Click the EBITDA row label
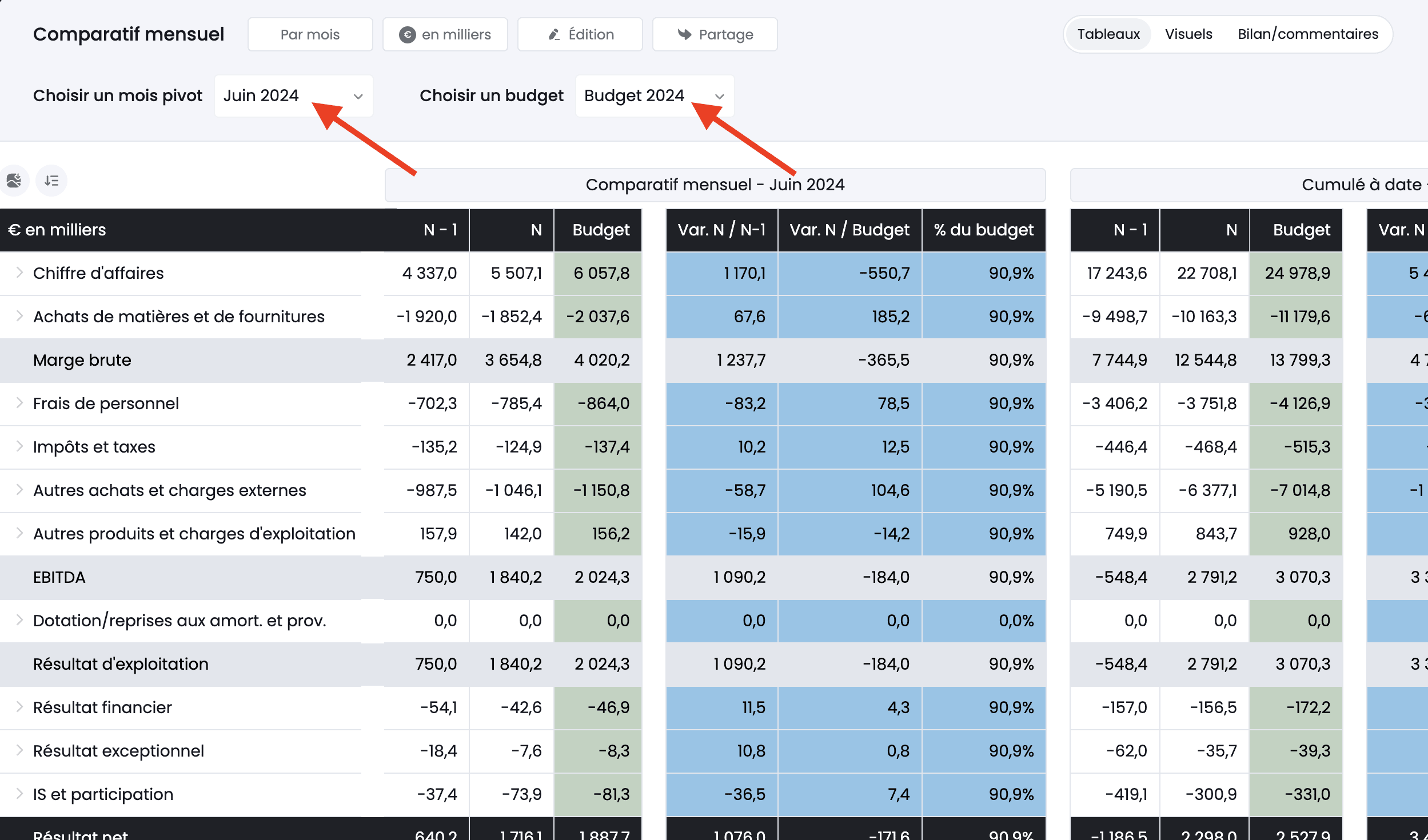Image resolution: width=1428 pixels, height=840 pixels. [59, 577]
